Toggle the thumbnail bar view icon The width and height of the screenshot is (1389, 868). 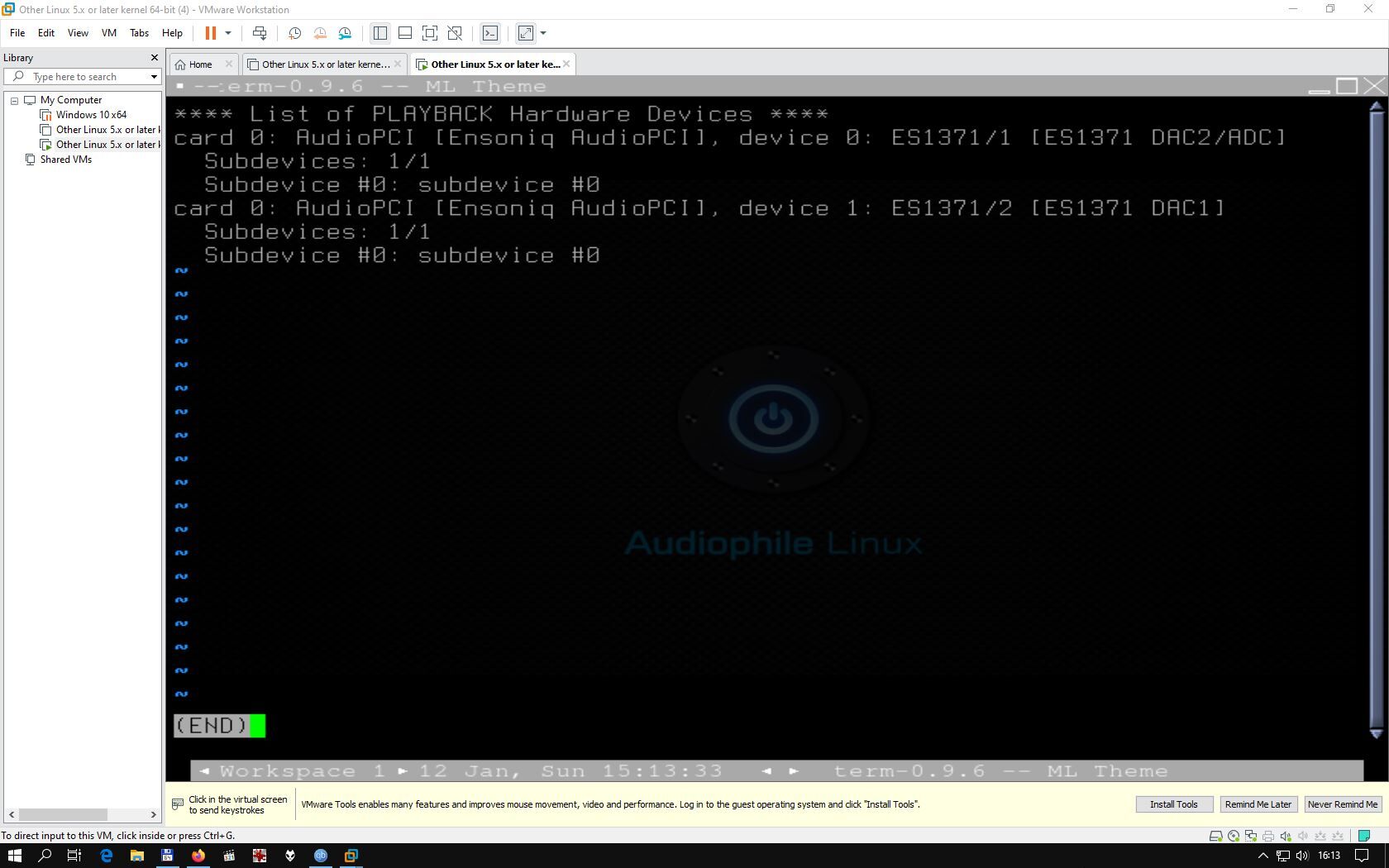[x=405, y=33]
